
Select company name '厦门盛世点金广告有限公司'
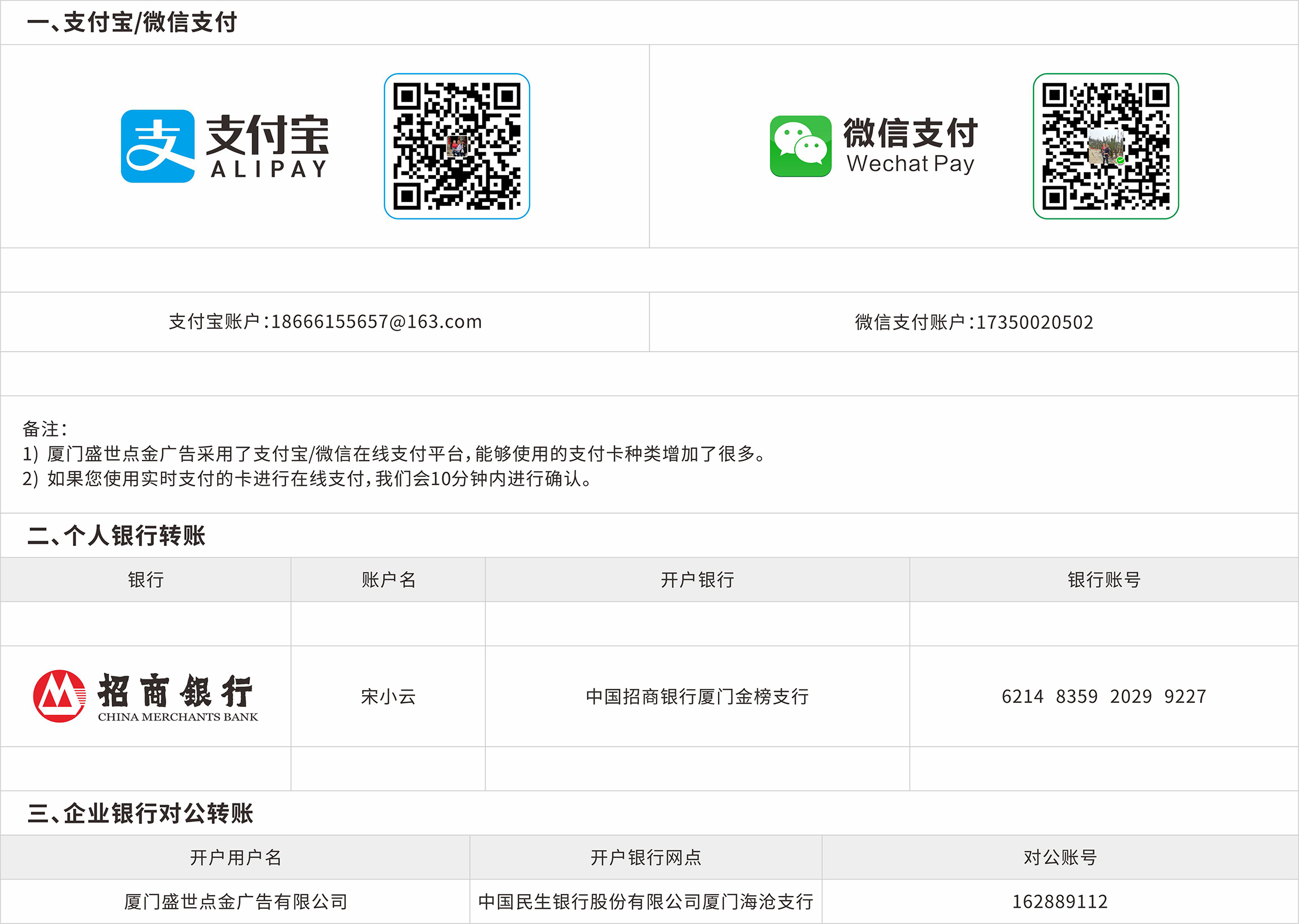coord(236,902)
